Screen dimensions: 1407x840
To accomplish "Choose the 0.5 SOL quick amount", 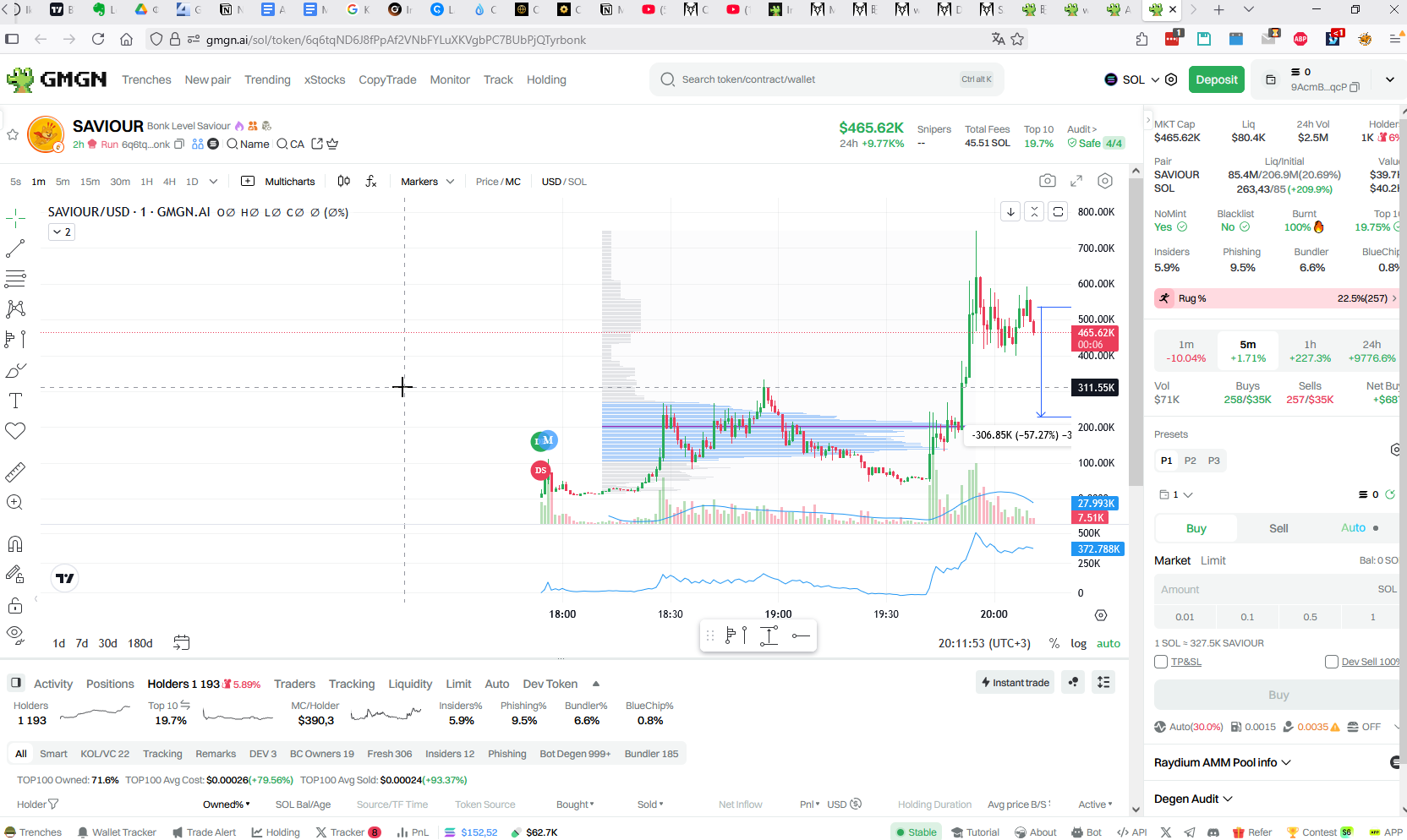I will coord(1310,617).
